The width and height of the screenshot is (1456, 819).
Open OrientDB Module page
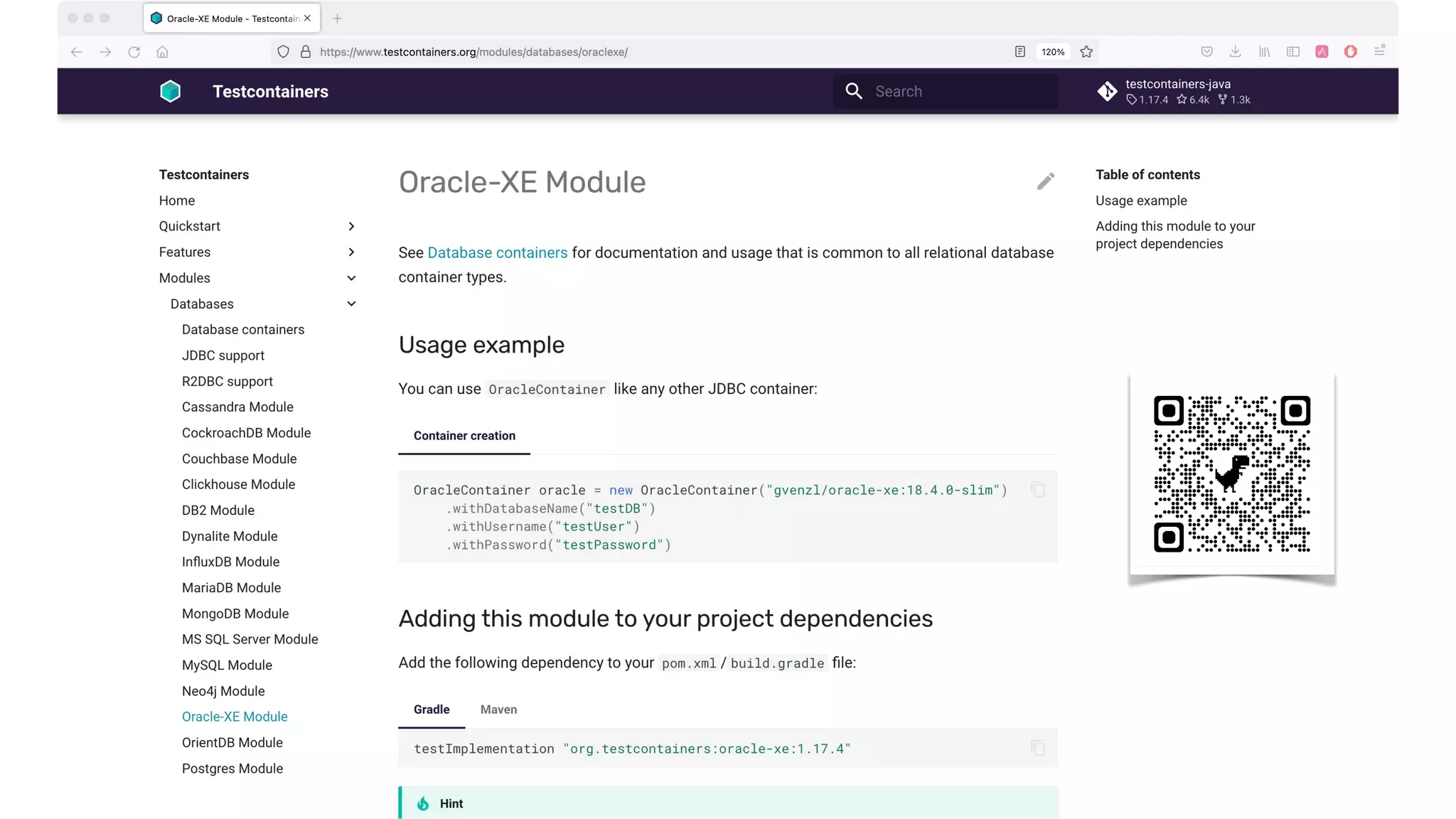click(232, 742)
